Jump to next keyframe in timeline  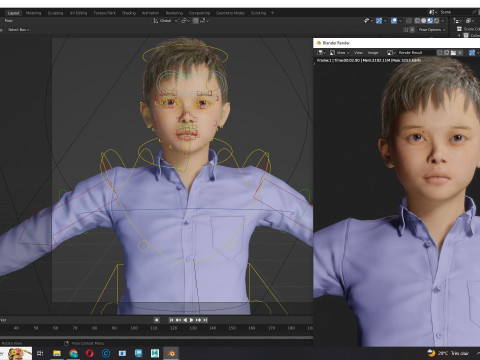click(198, 320)
